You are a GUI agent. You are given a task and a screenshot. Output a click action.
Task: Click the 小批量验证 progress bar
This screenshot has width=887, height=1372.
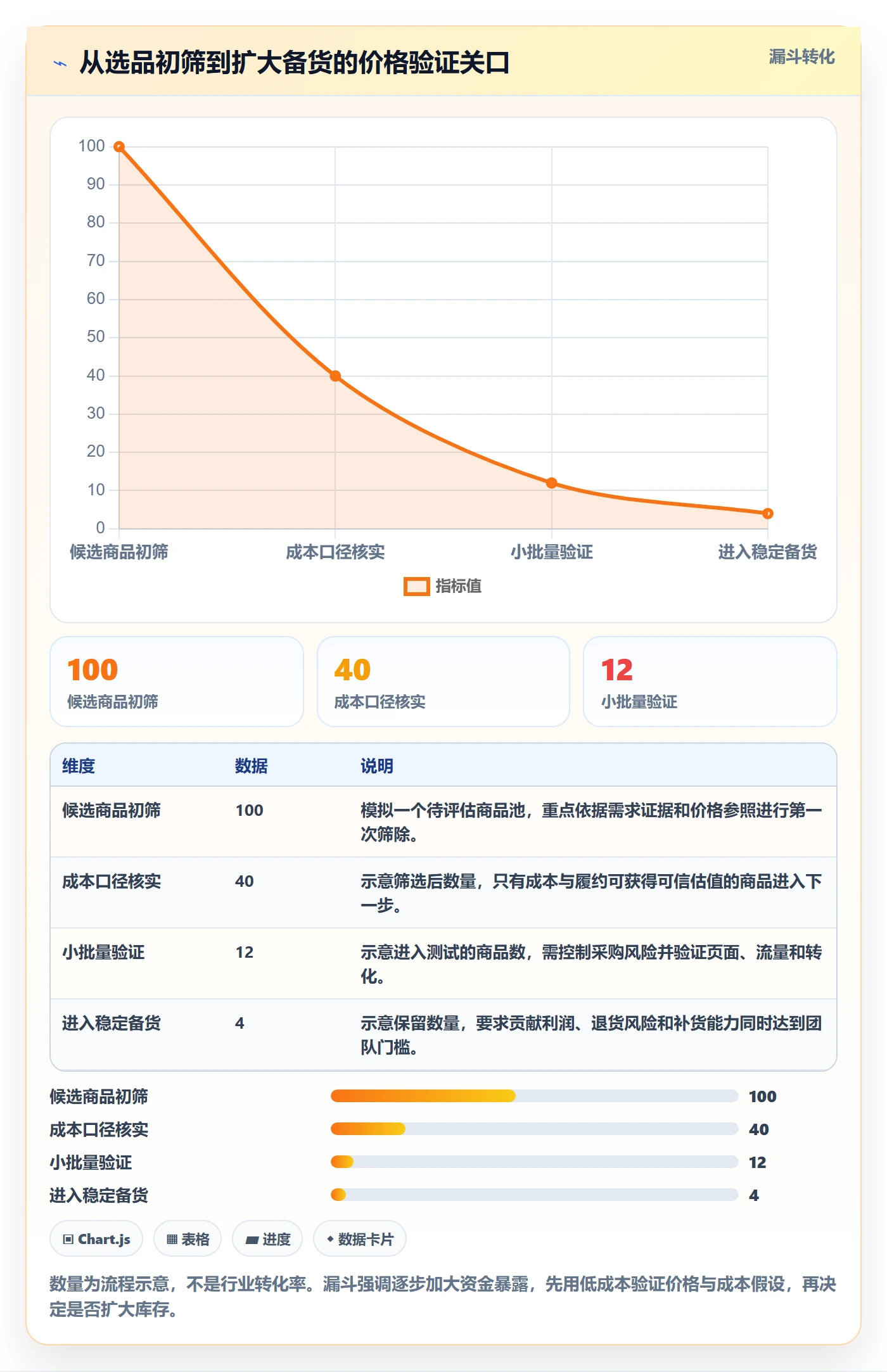point(535,1162)
